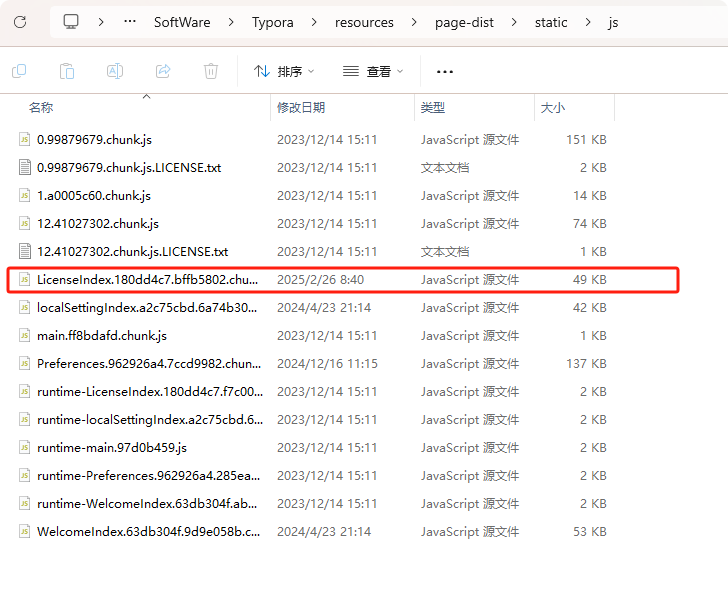Open the 排序 sort dropdown

pos(284,71)
